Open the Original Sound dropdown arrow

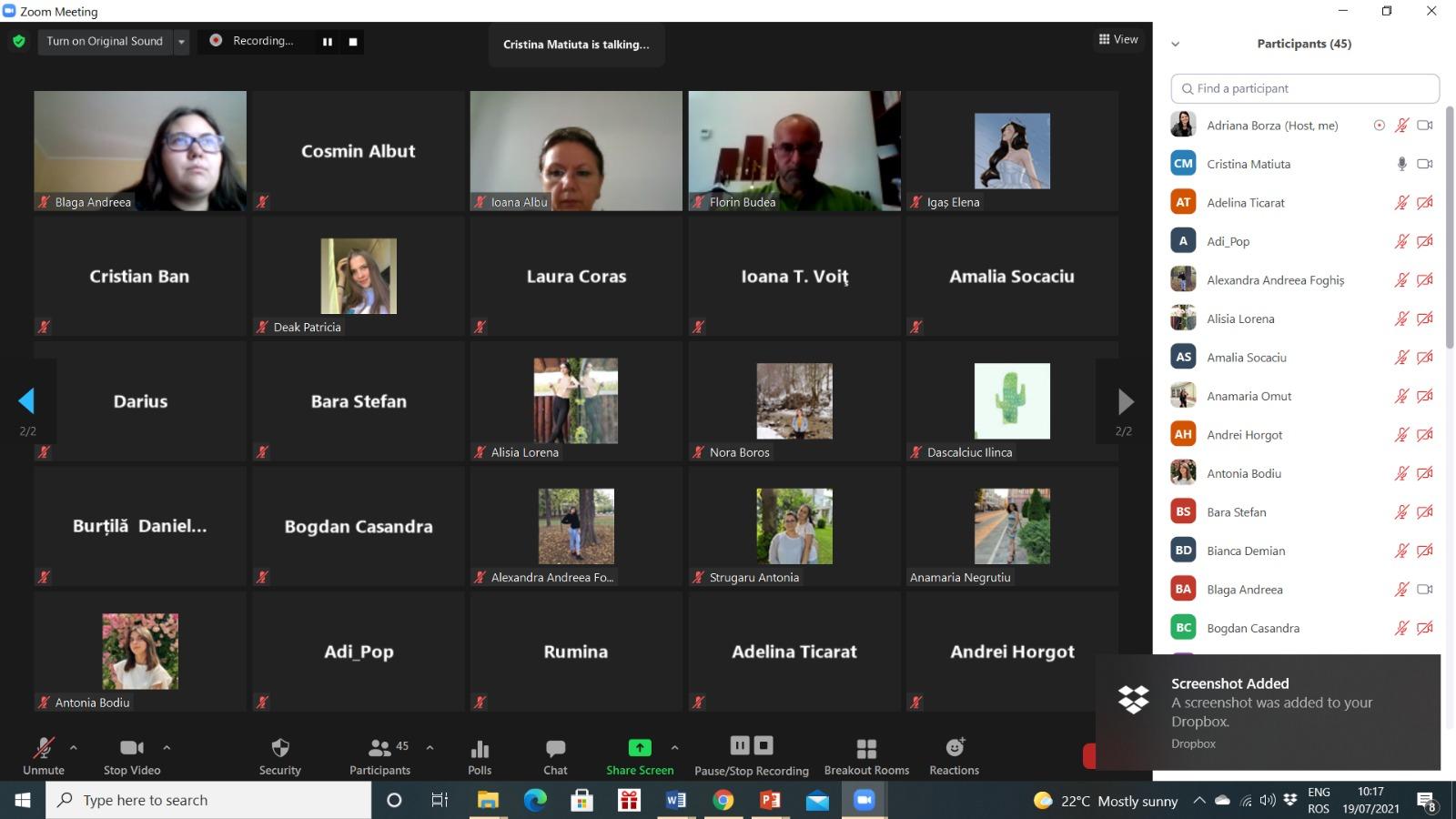[x=181, y=41]
